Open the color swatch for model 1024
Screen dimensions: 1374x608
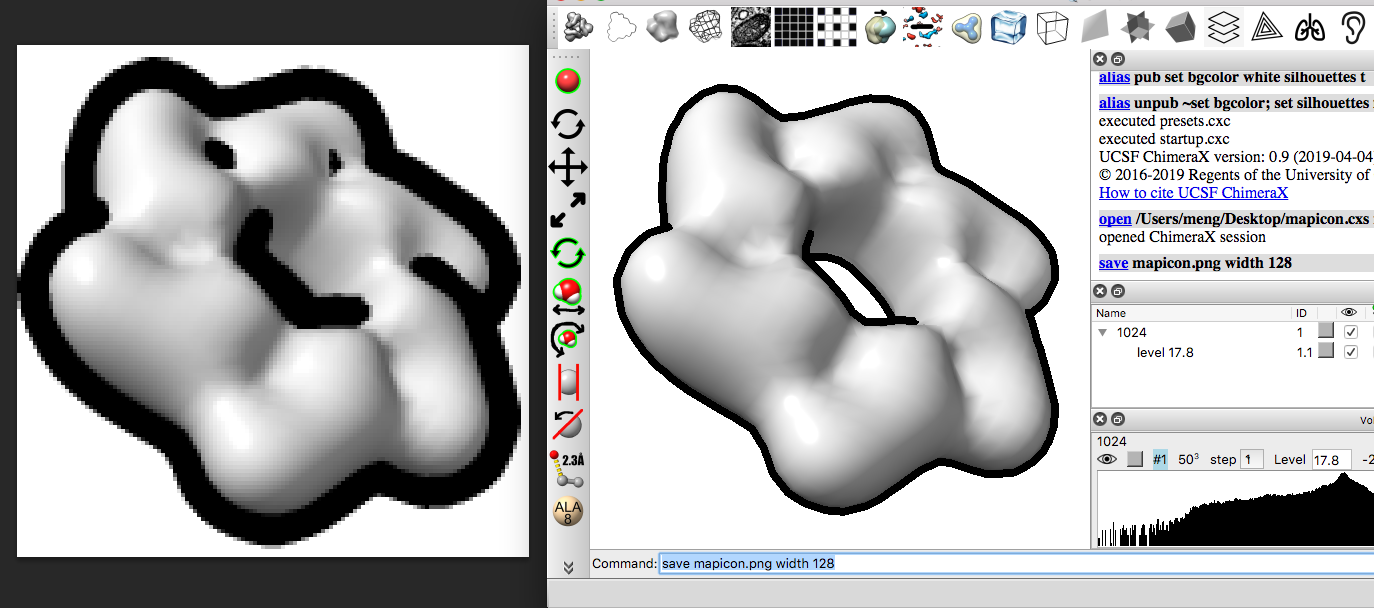(x=1325, y=331)
